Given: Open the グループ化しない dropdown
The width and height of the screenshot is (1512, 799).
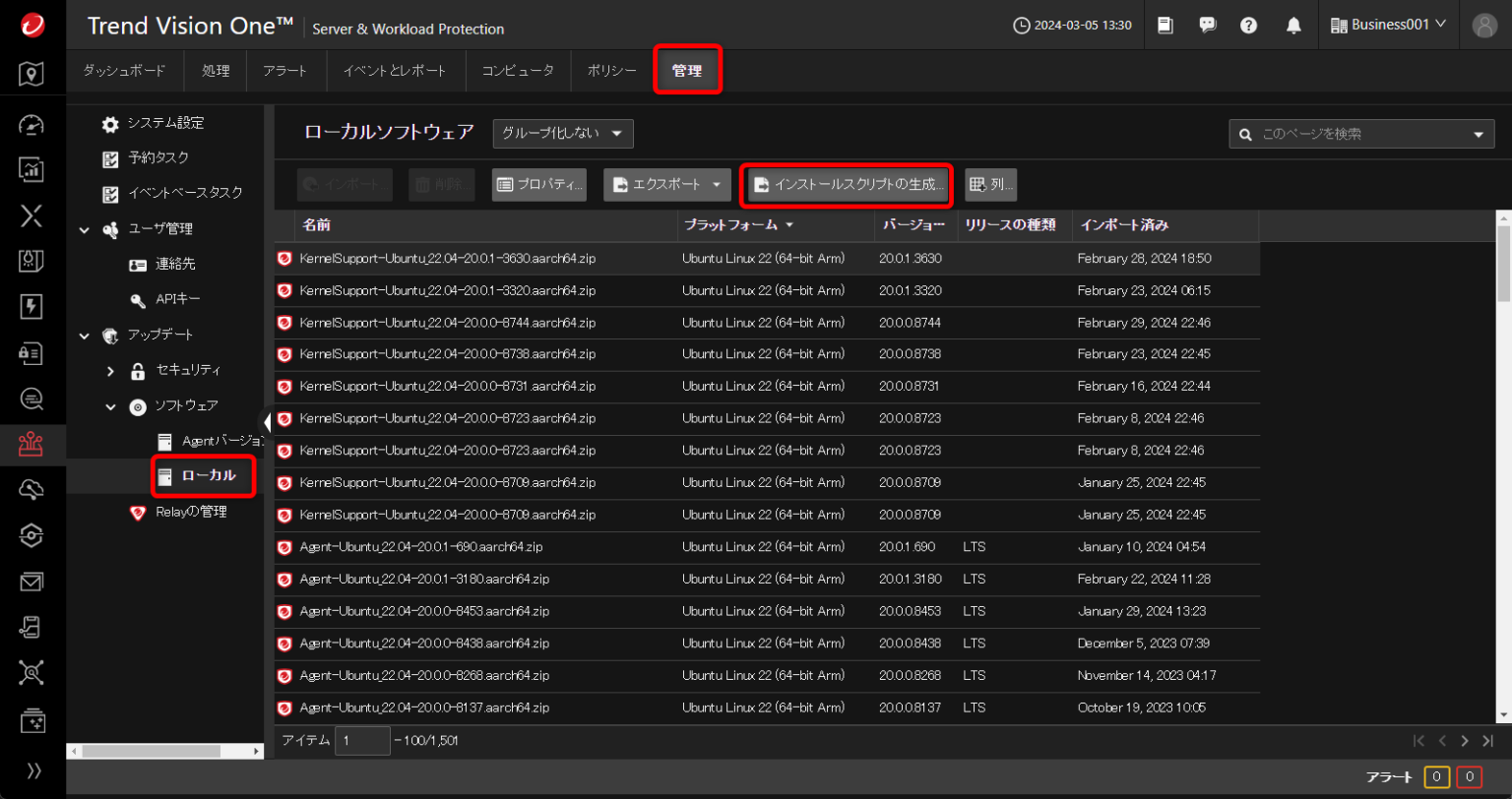Looking at the screenshot, I should point(562,133).
